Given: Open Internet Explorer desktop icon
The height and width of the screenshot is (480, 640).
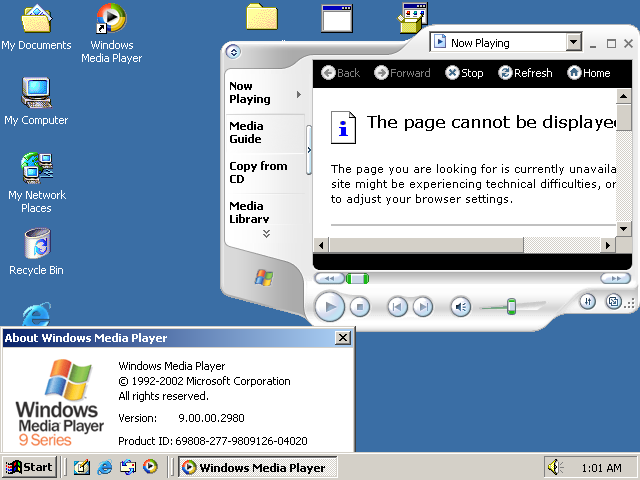Looking at the screenshot, I should coord(37,314).
